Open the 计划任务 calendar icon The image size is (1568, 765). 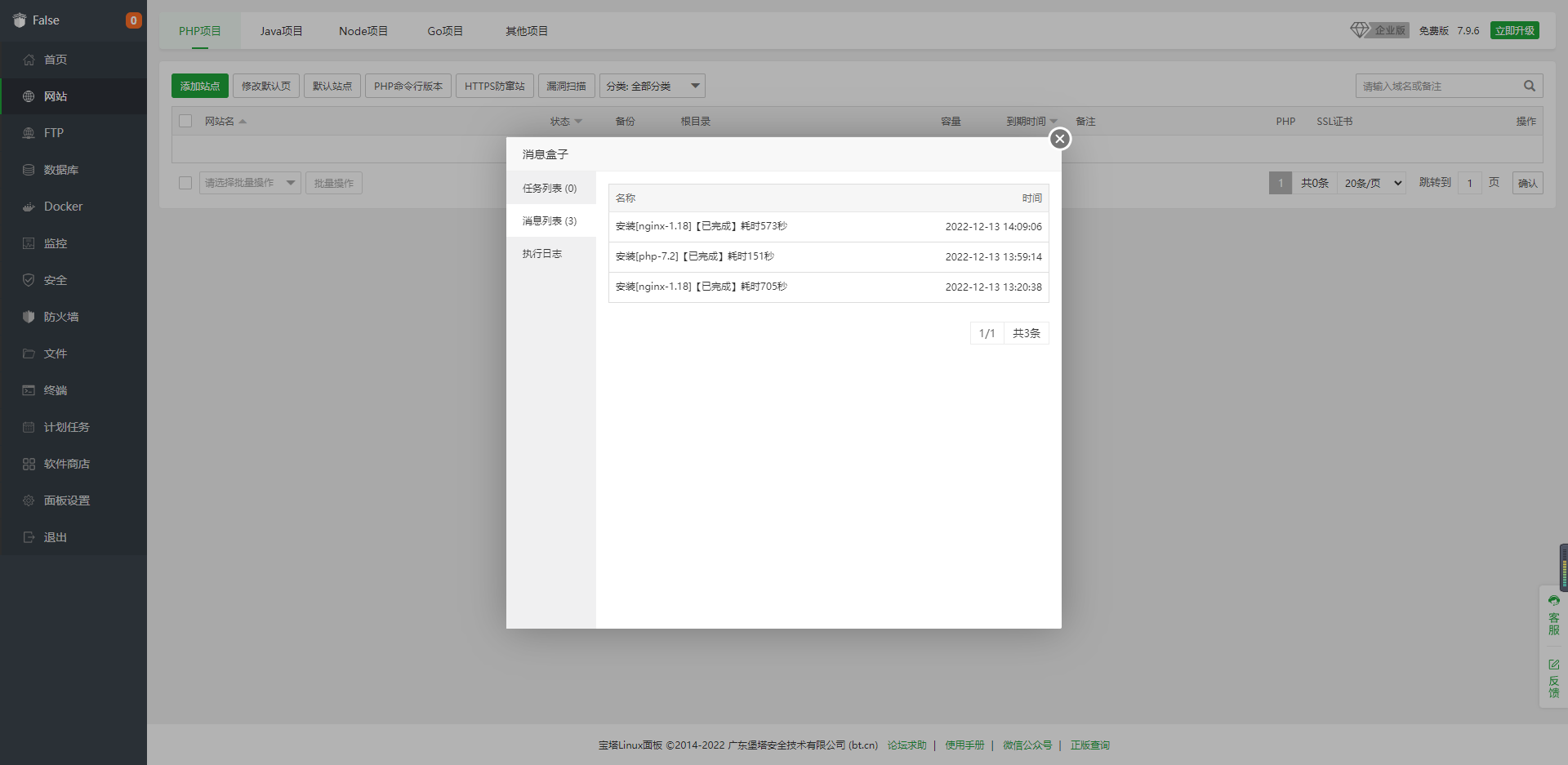point(29,427)
